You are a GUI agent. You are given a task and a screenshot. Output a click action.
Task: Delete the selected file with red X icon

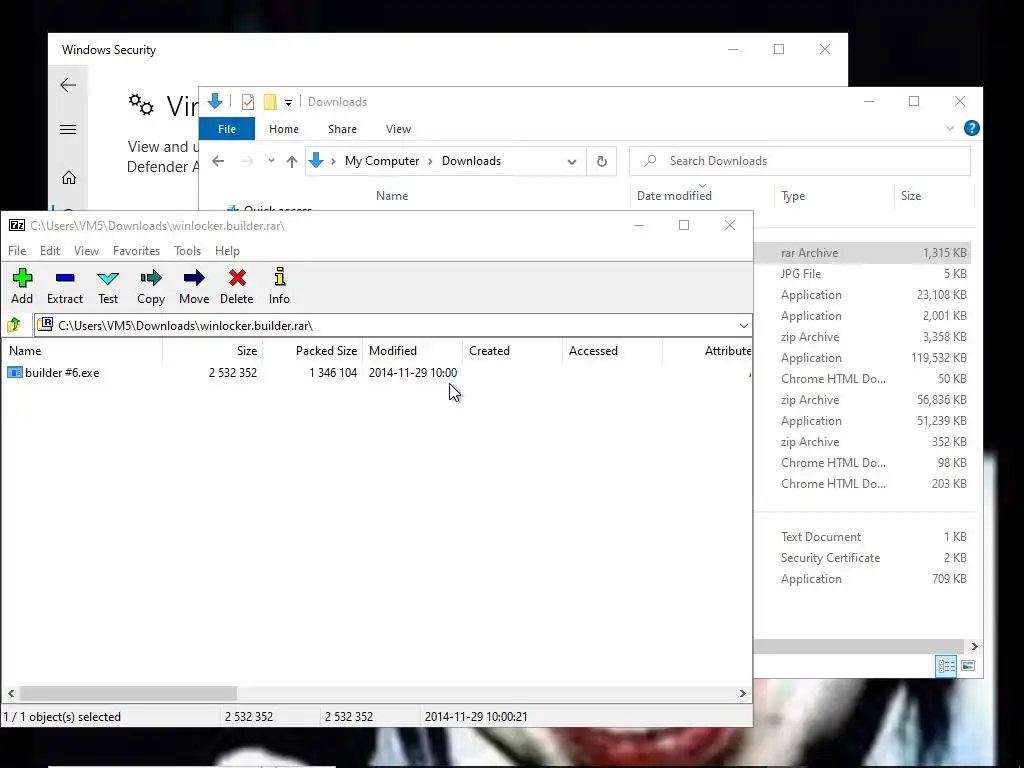coord(236,286)
